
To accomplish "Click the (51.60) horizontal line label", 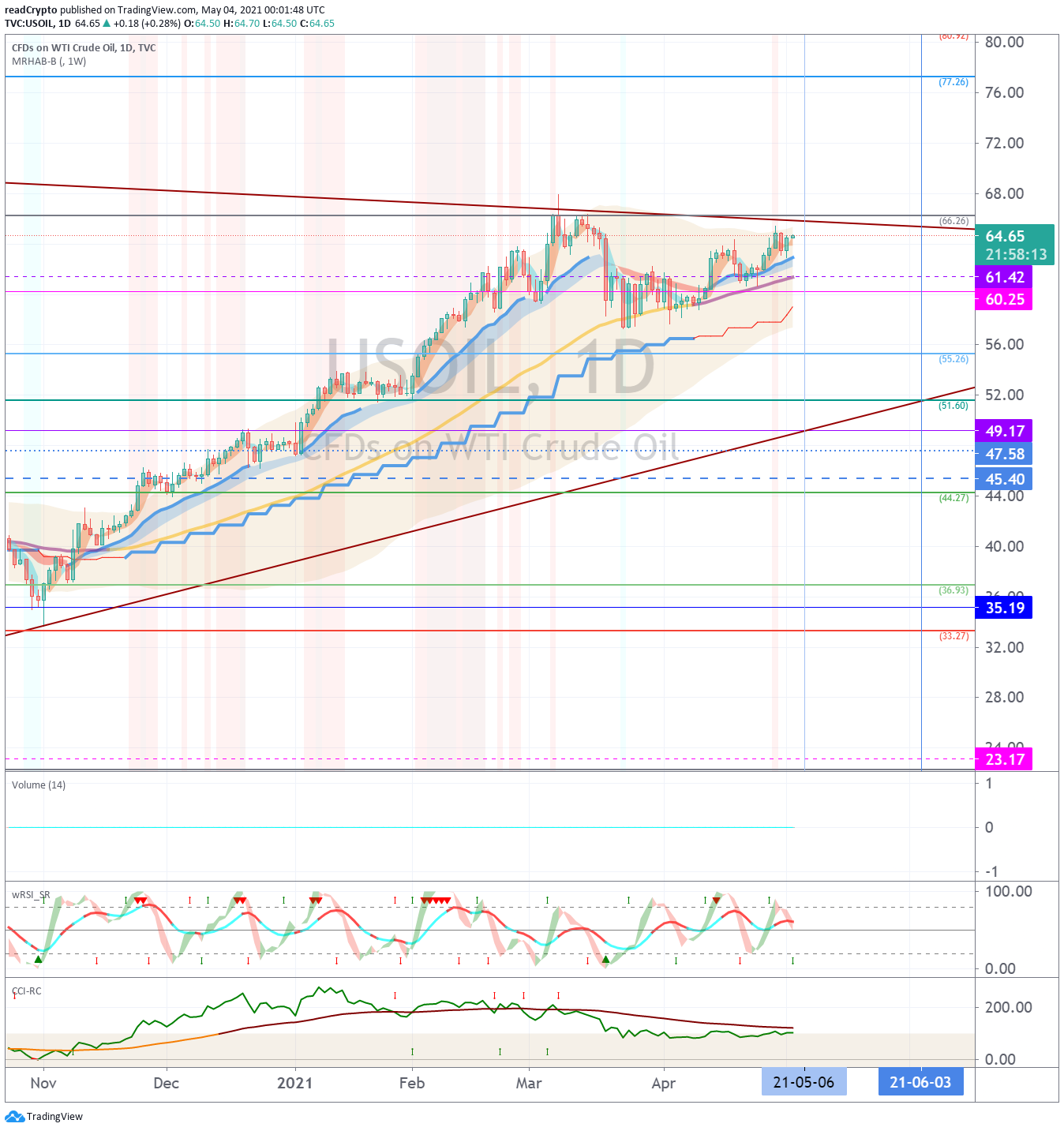I will (x=953, y=406).
